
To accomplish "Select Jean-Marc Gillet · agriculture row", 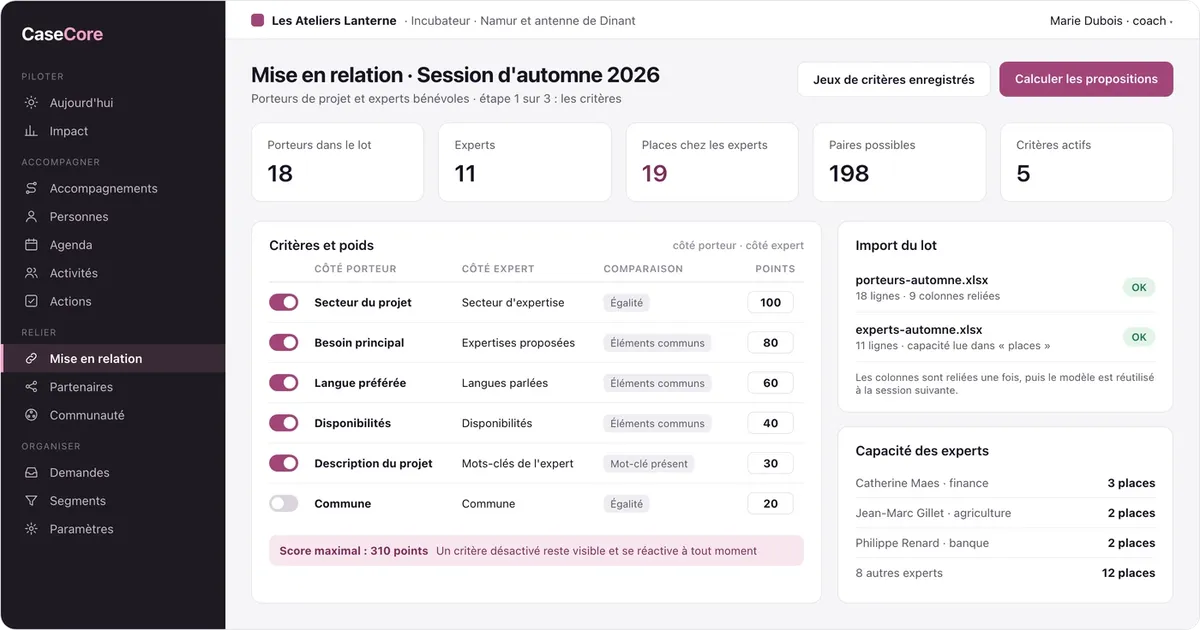I will coord(1005,513).
